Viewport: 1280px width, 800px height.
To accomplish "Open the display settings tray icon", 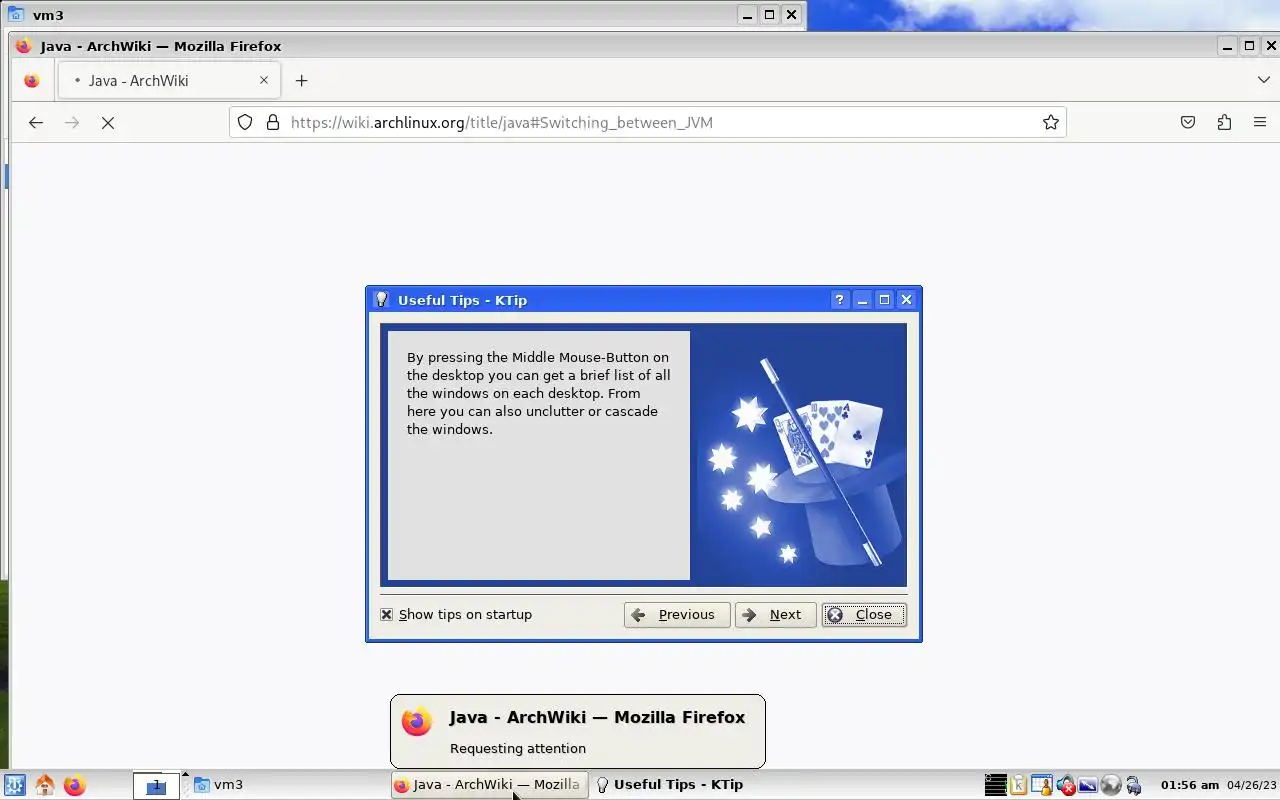I will [x=1088, y=785].
